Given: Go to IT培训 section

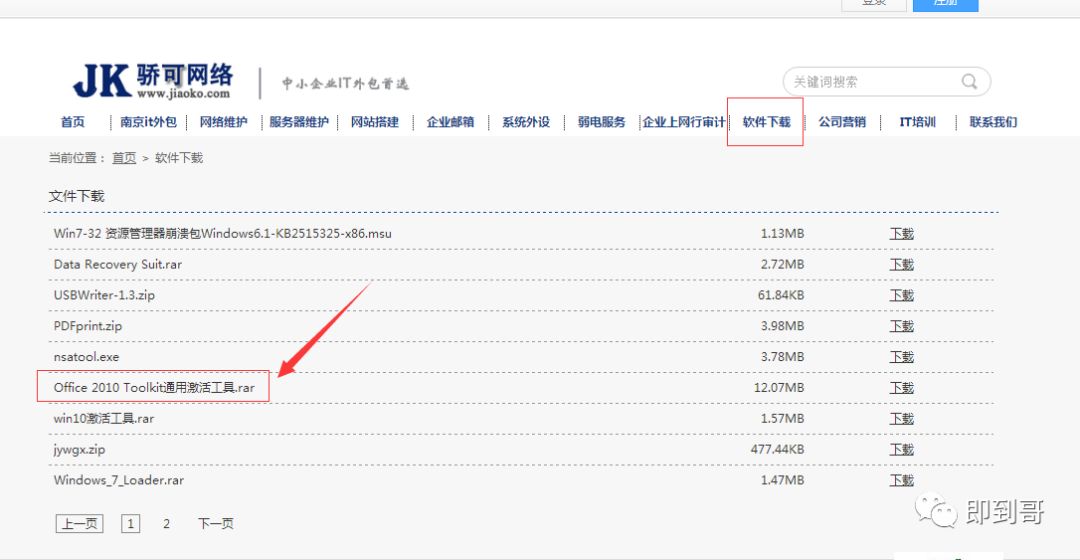Looking at the screenshot, I should coord(917,122).
